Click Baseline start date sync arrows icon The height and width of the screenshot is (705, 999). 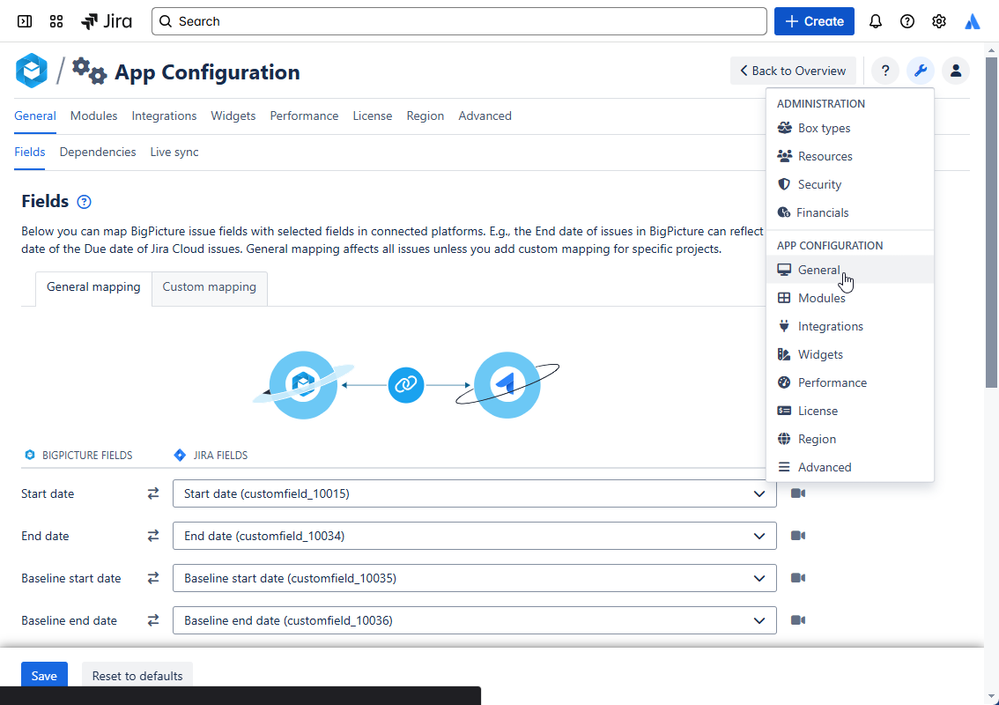point(153,578)
